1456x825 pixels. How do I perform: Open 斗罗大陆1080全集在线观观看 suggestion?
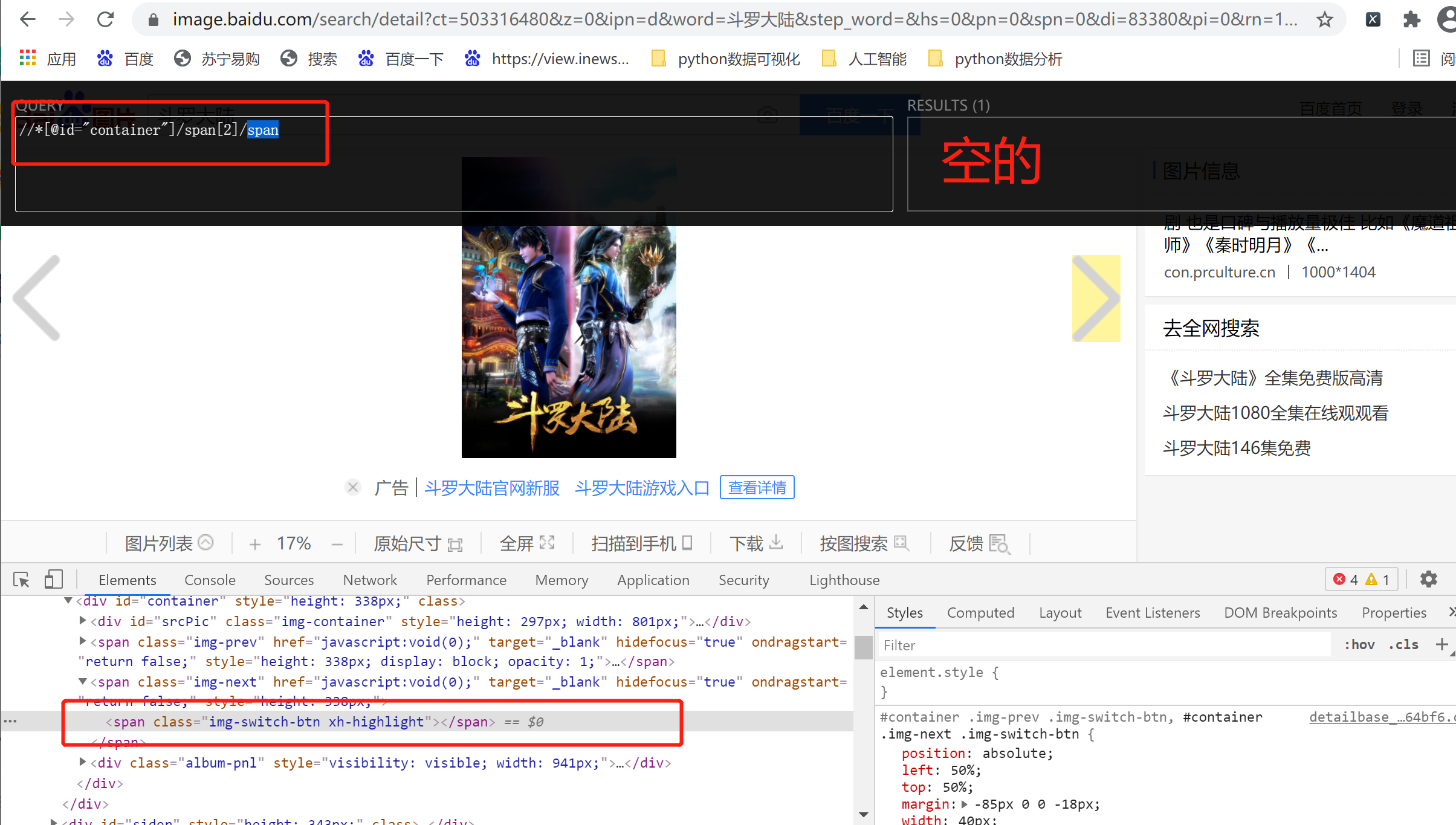[1276, 413]
